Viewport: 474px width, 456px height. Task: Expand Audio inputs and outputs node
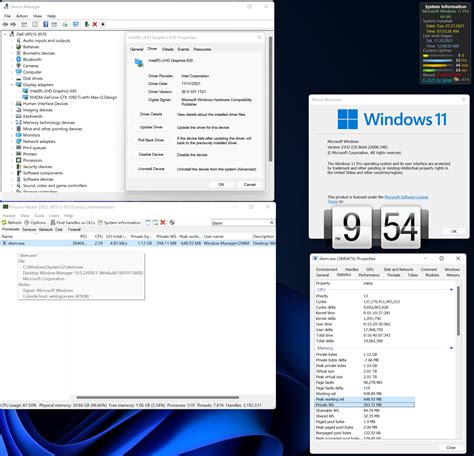click(12, 40)
